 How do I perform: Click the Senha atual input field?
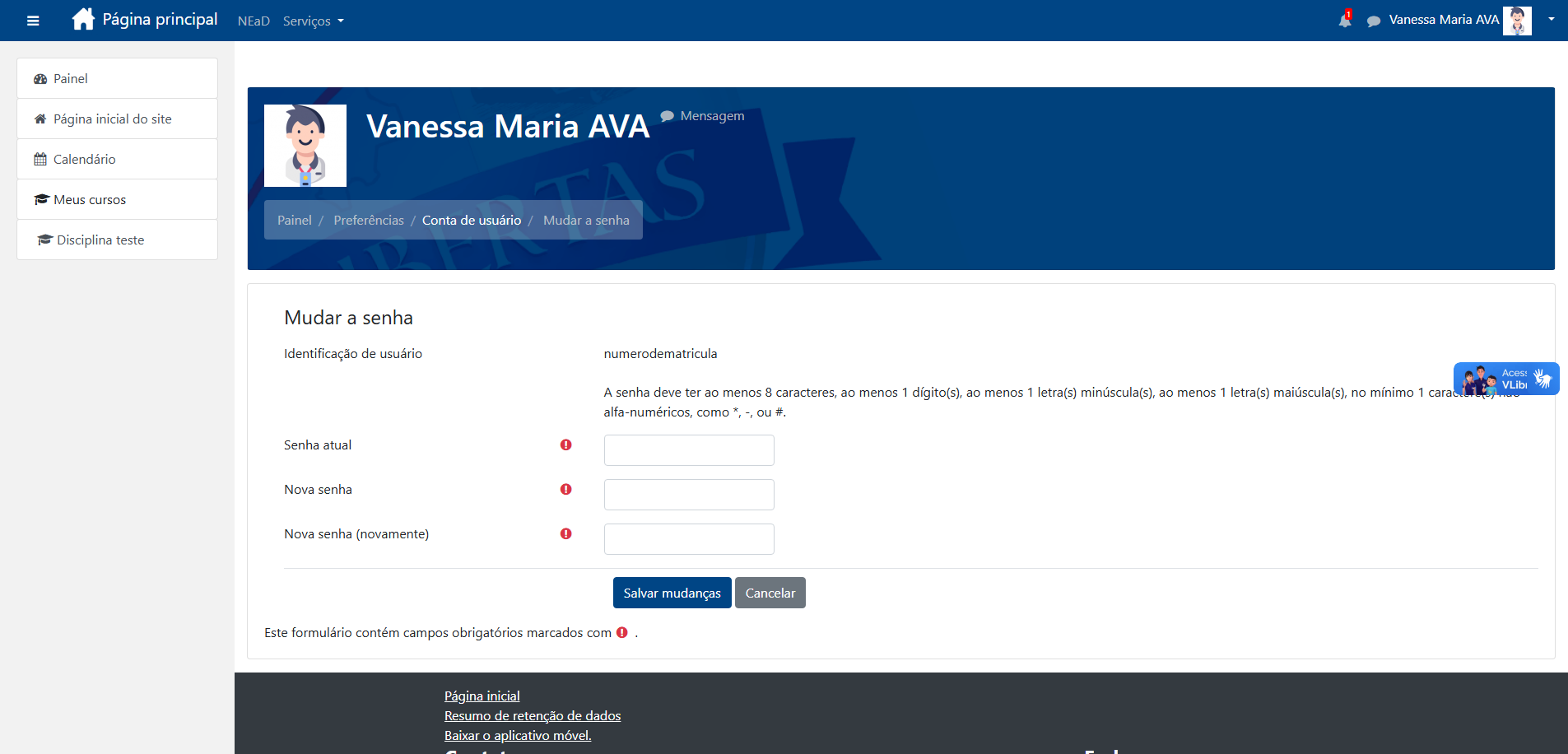click(x=688, y=450)
